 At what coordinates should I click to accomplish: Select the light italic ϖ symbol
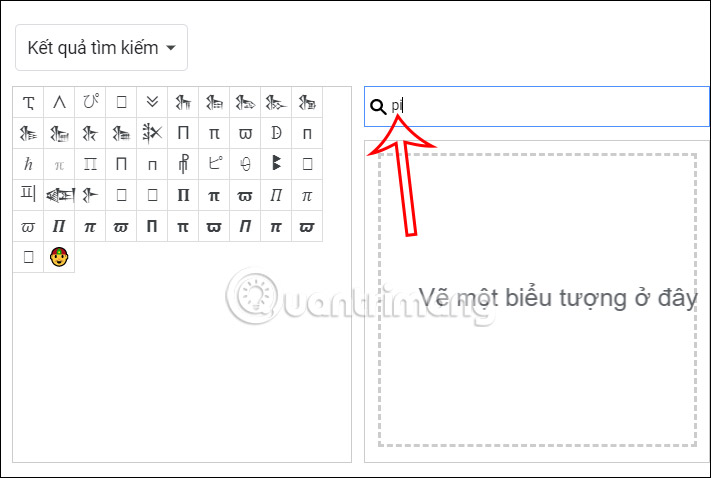coord(28,226)
